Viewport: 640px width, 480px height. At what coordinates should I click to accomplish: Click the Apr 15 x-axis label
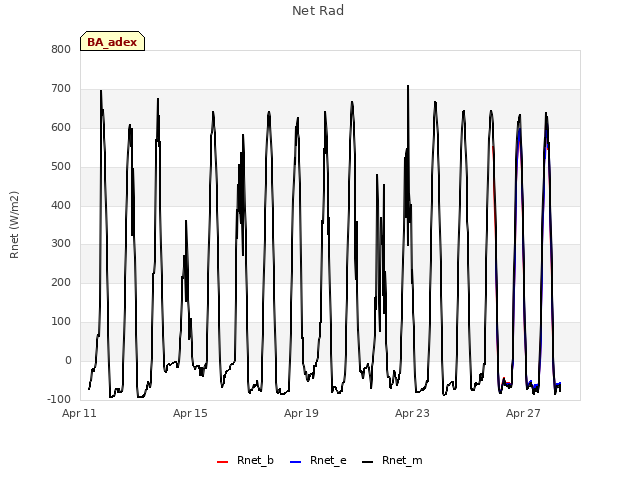coord(190,413)
